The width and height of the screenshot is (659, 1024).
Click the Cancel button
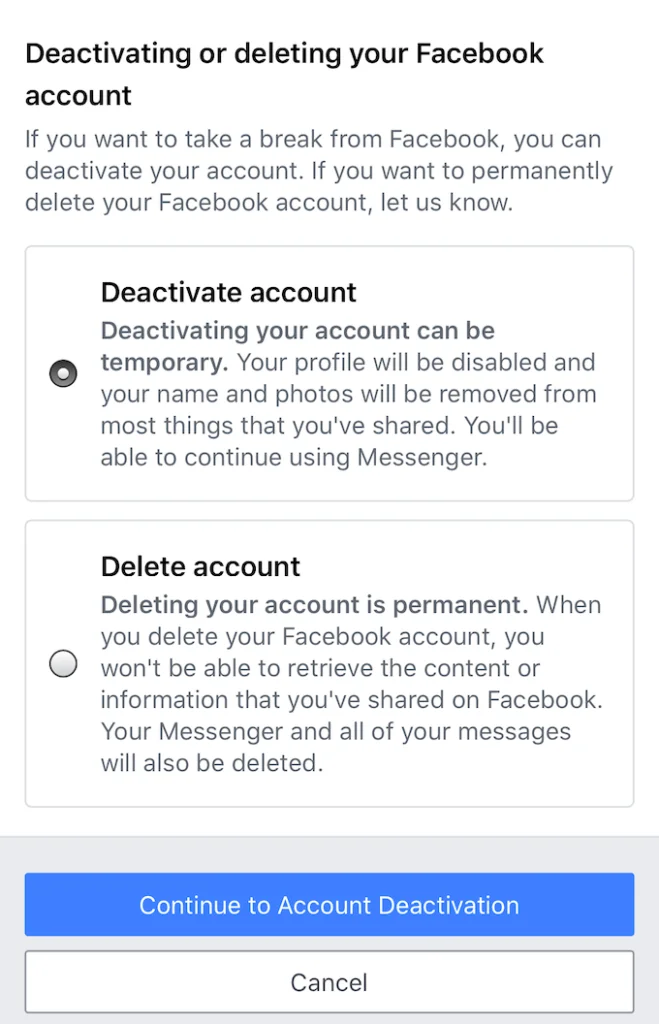tap(329, 982)
